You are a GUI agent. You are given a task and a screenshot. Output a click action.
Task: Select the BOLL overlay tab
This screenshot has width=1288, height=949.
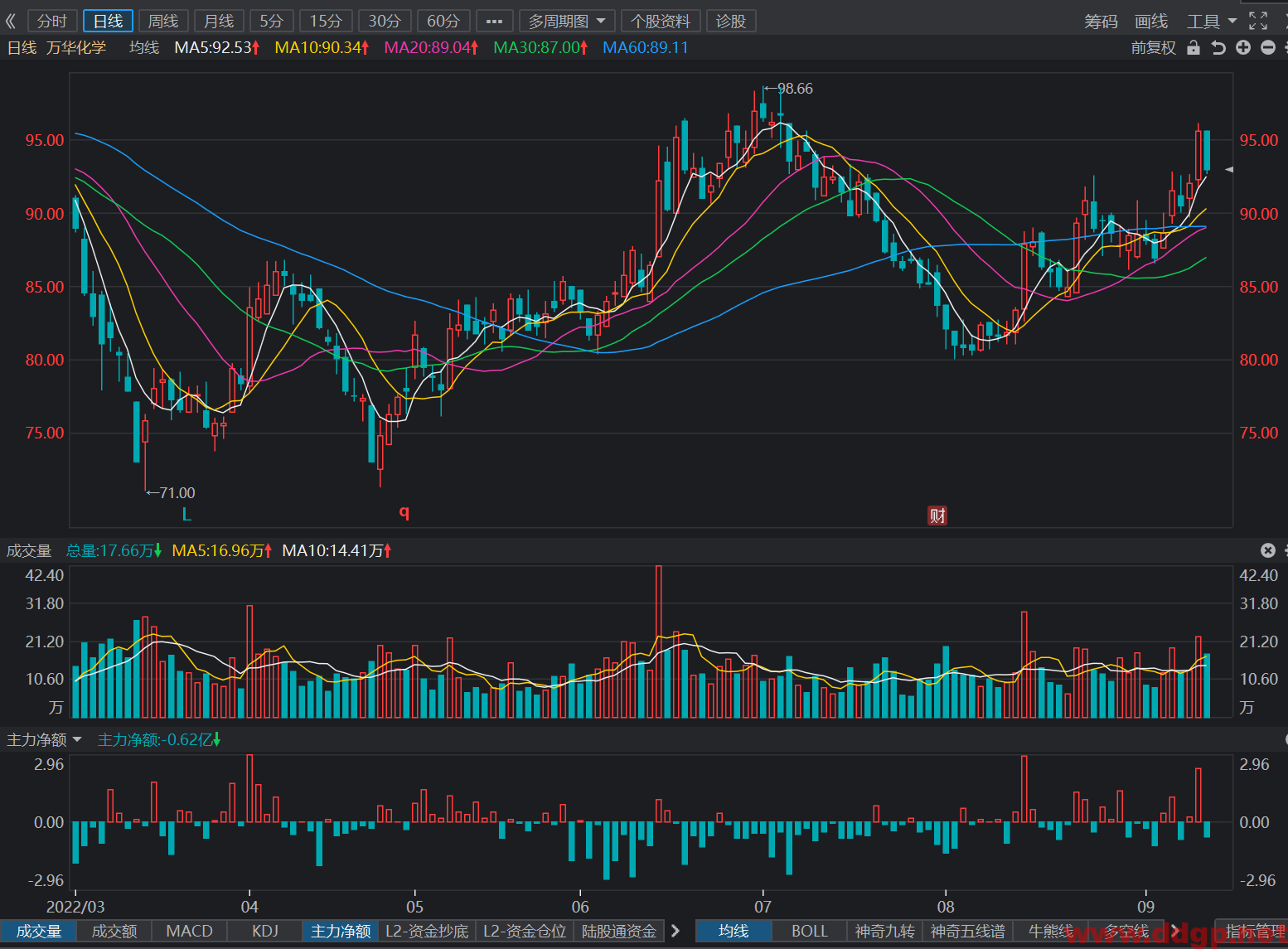tap(810, 931)
